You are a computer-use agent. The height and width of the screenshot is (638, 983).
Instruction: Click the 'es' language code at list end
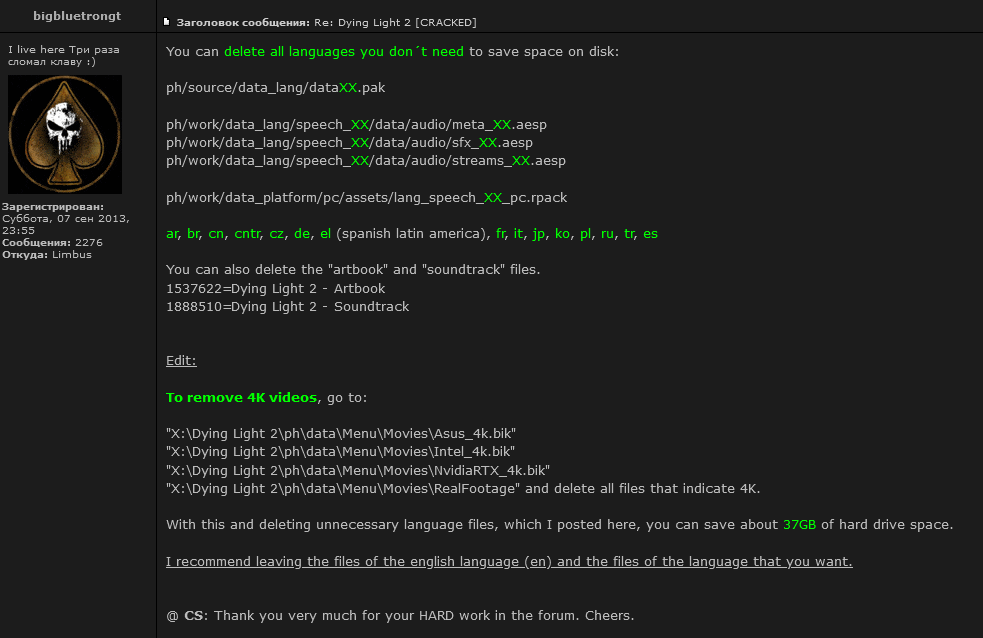tap(650, 233)
